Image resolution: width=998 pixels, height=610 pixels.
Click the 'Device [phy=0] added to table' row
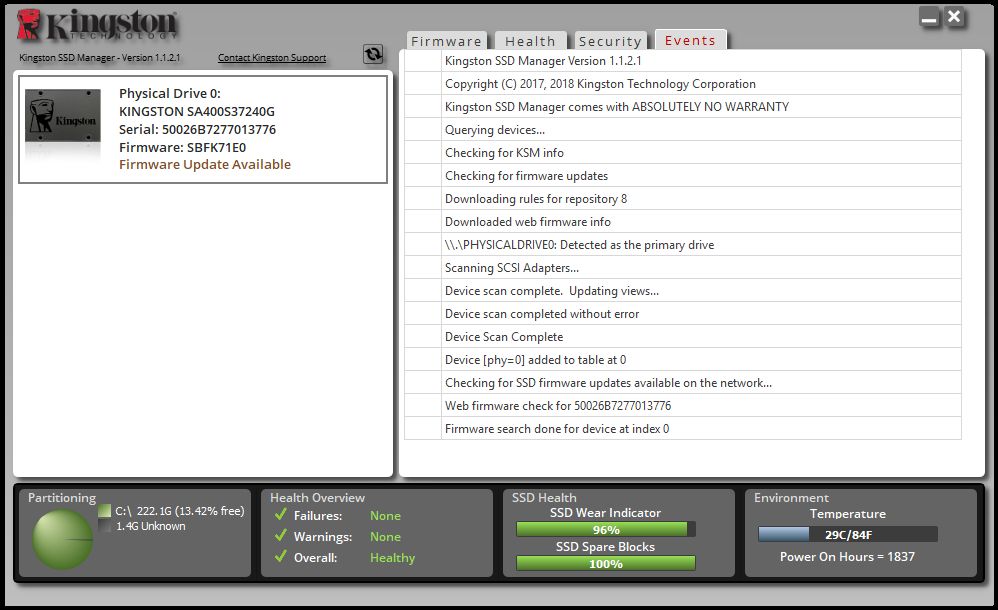click(682, 359)
